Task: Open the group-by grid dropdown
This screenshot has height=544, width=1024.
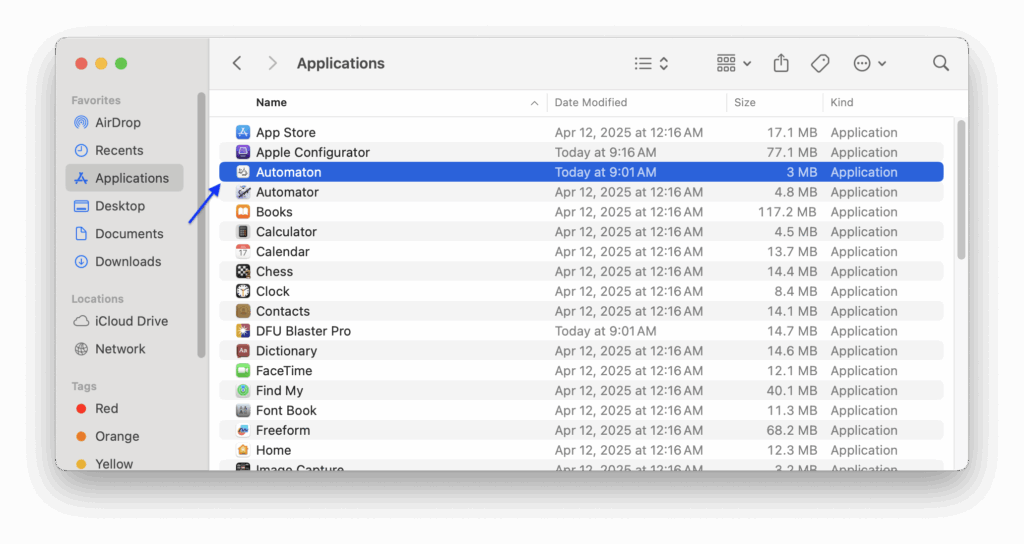Action: [734, 63]
